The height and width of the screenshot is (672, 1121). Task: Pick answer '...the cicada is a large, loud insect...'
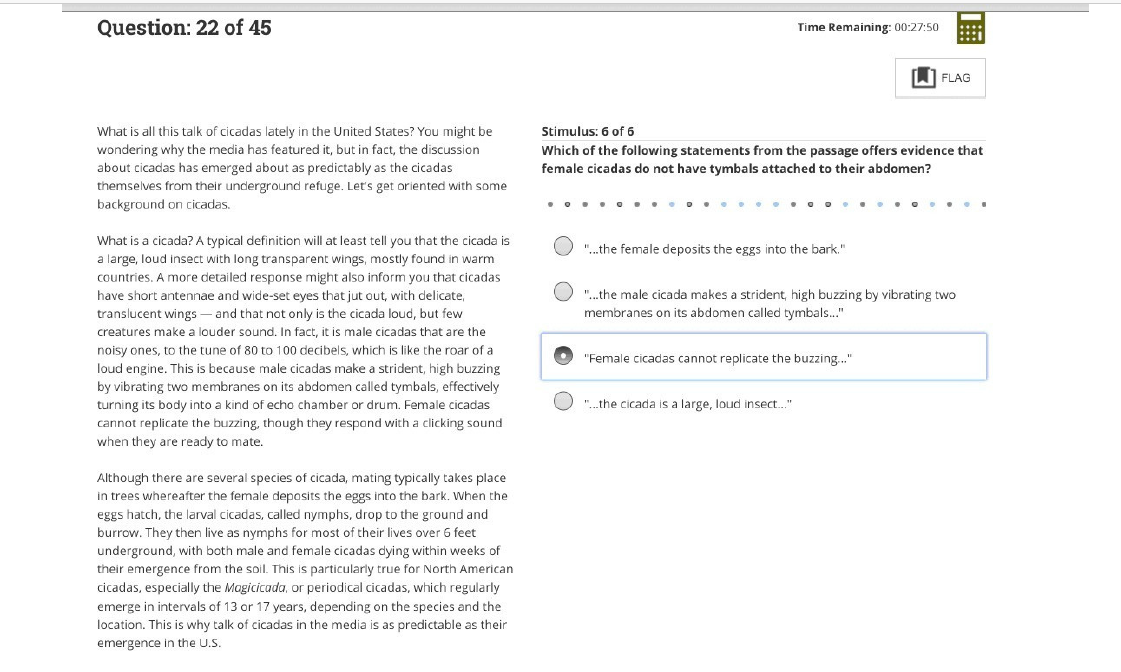tap(563, 402)
